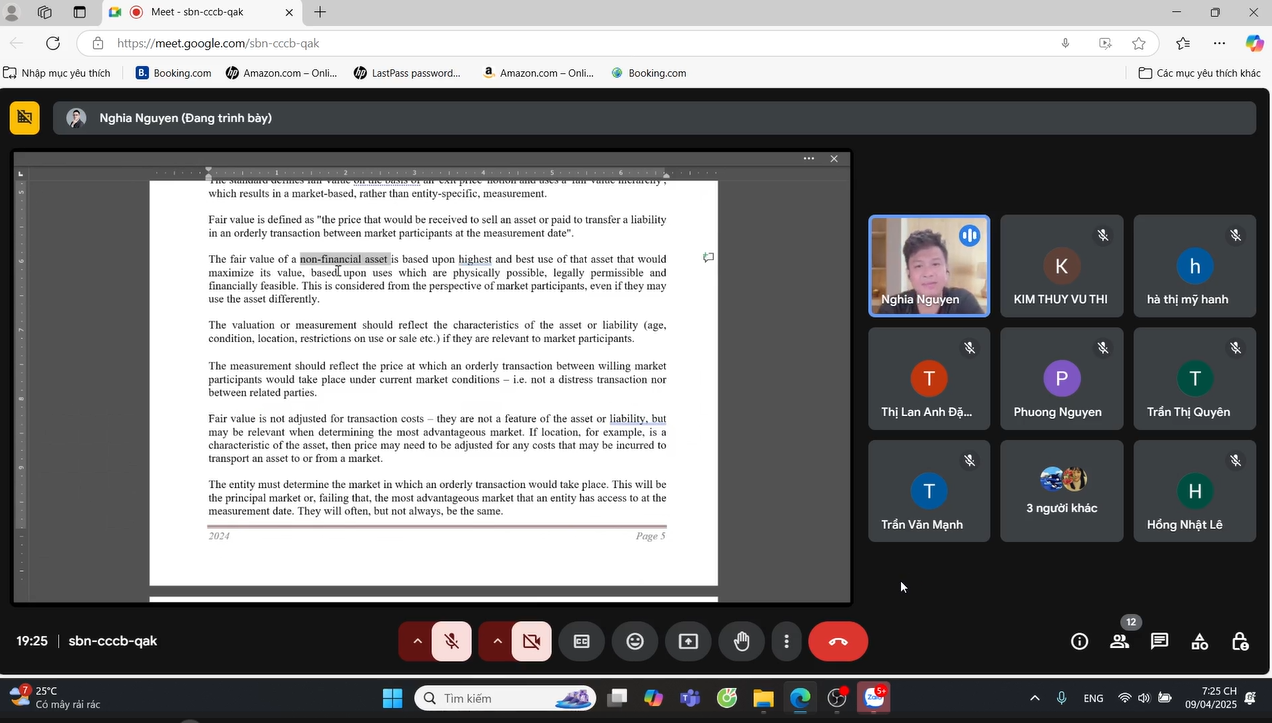Open LastPass password bookmark
The image size is (1272, 723).
tap(407, 73)
